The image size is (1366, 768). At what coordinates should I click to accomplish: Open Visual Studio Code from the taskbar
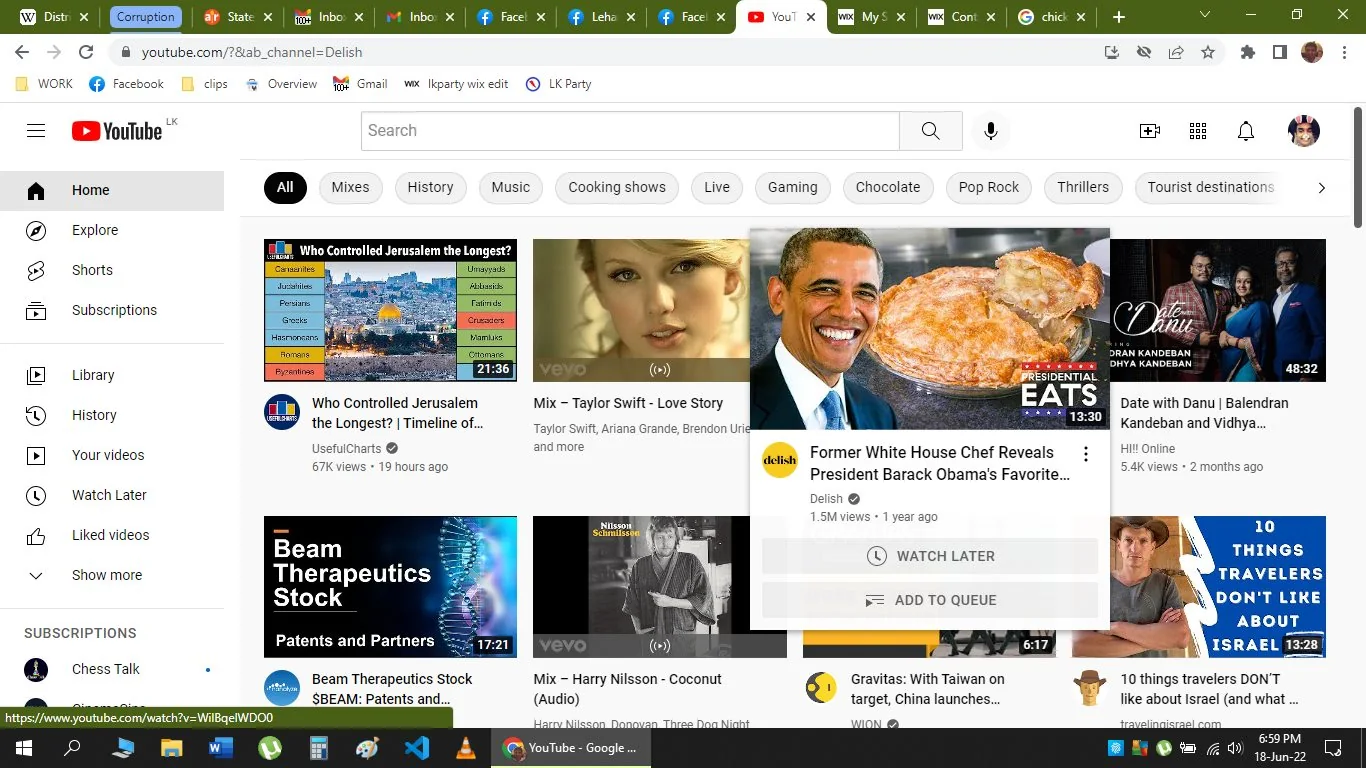(416, 748)
